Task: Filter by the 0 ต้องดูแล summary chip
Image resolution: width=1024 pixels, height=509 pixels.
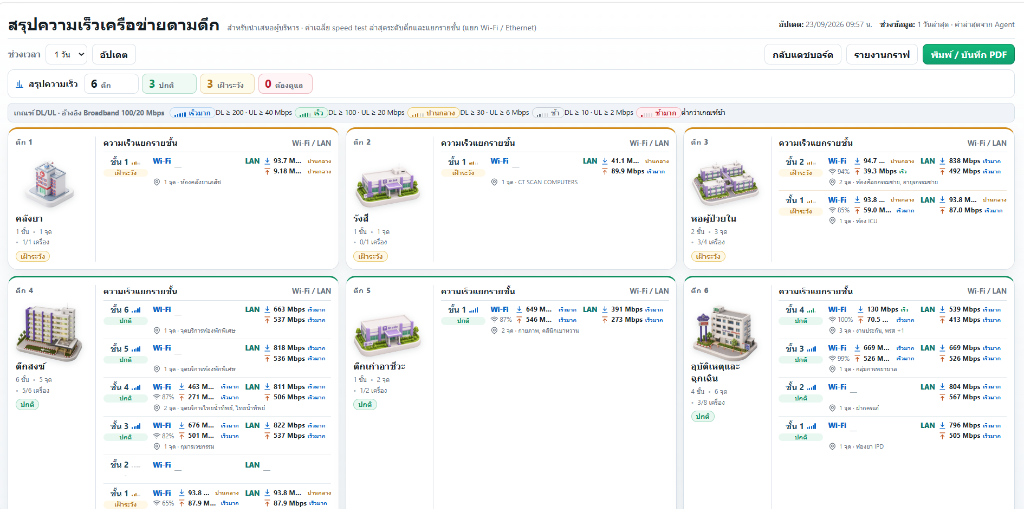Action: (x=285, y=84)
